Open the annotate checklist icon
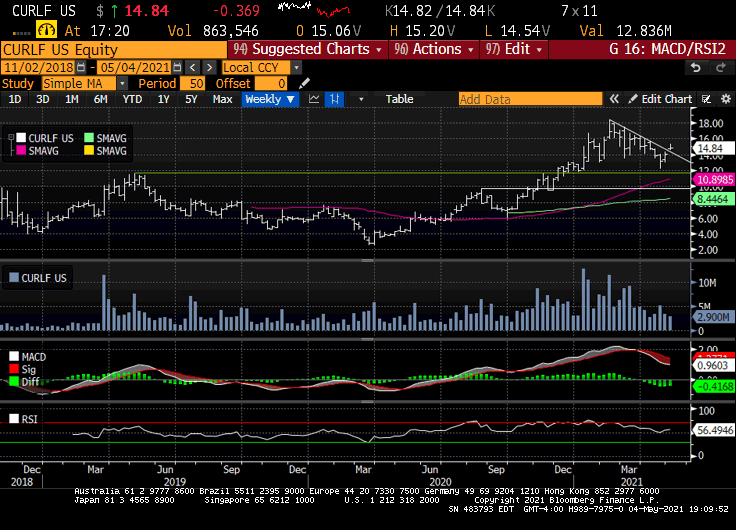The width and height of the screenshot is (736, 530). [706, 99]
